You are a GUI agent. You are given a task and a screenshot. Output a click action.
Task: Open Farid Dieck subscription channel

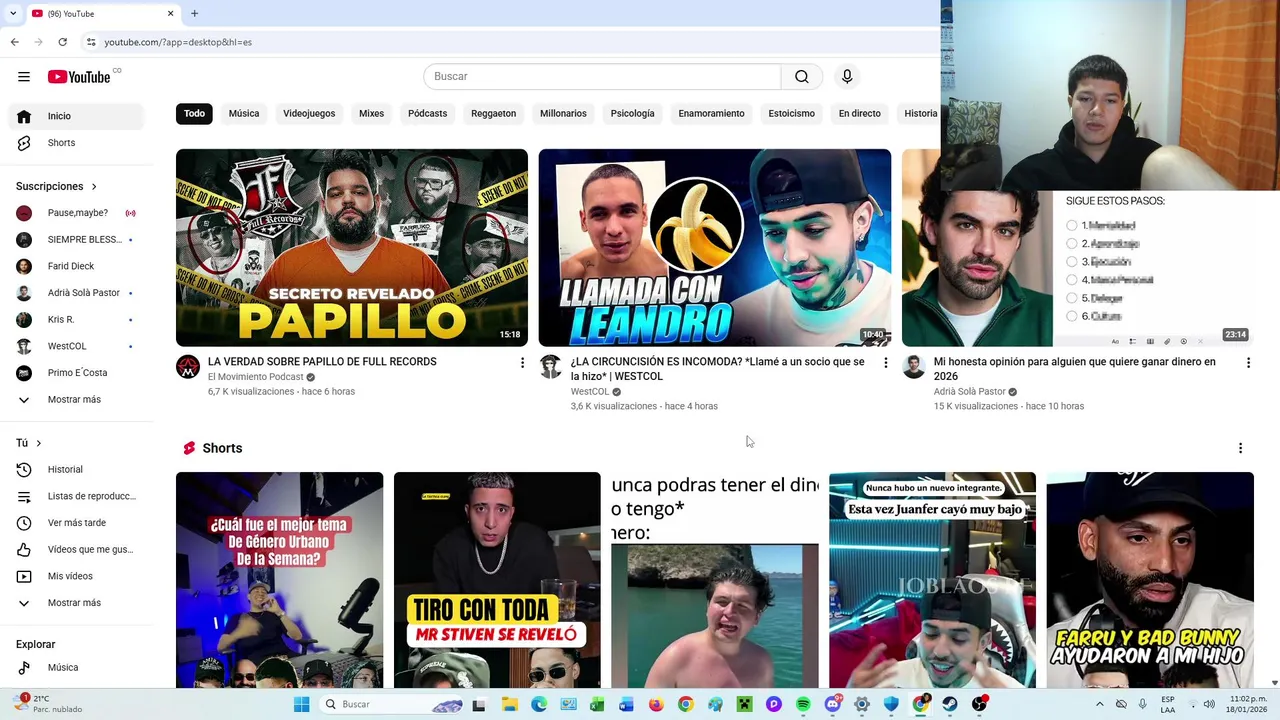76,266
